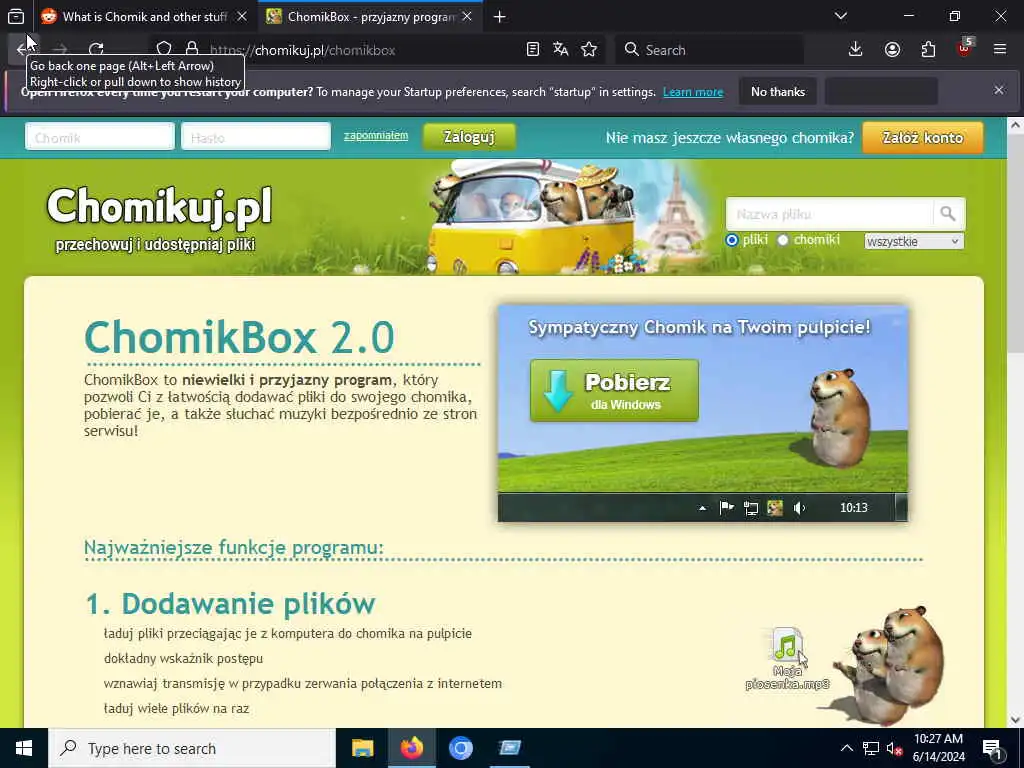This screenshot has height=768, width=1024.
Task: Click the Firefox icon in taskbar
Action: coord(411,748)
